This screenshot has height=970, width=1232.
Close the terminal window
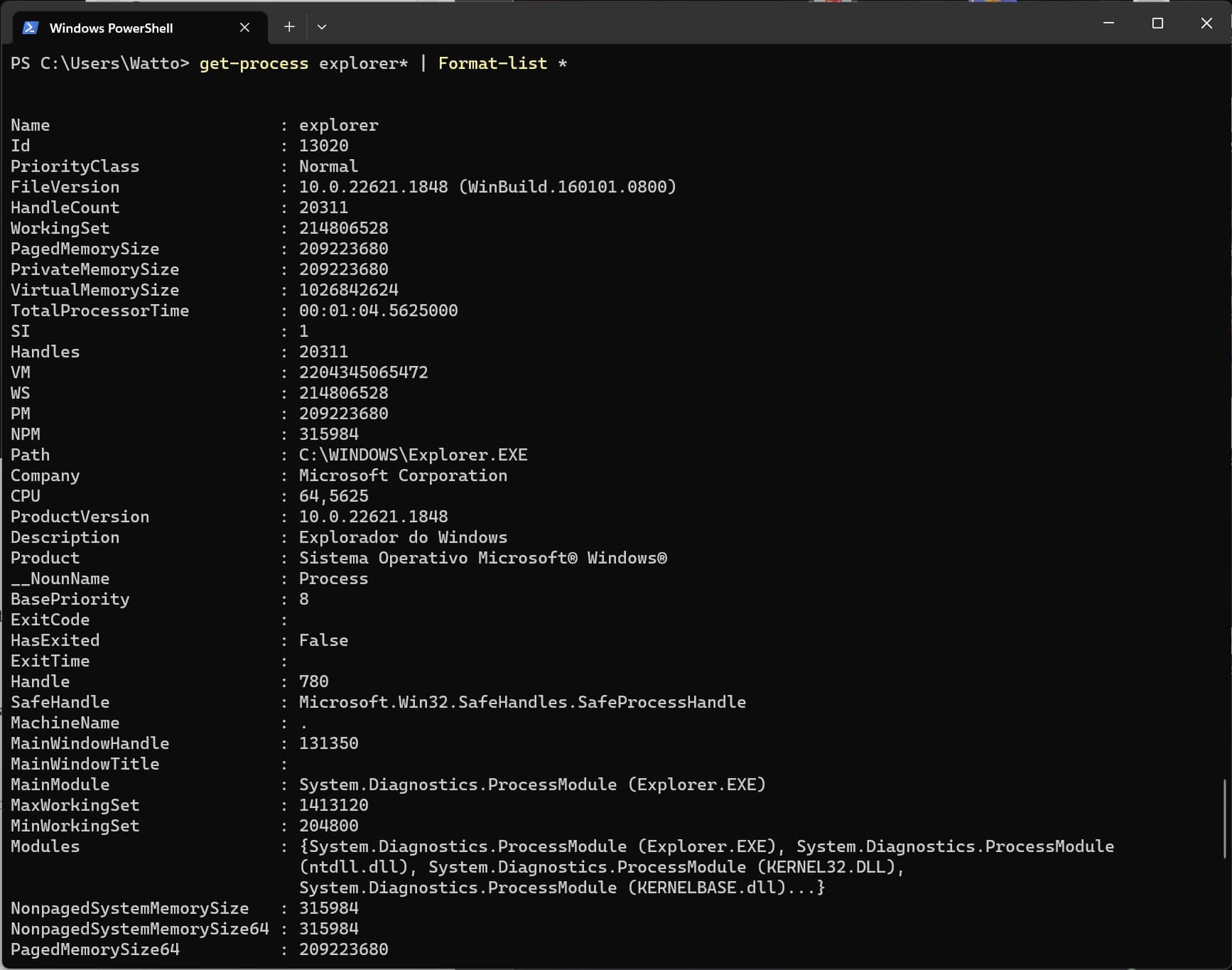[1206, 23]
